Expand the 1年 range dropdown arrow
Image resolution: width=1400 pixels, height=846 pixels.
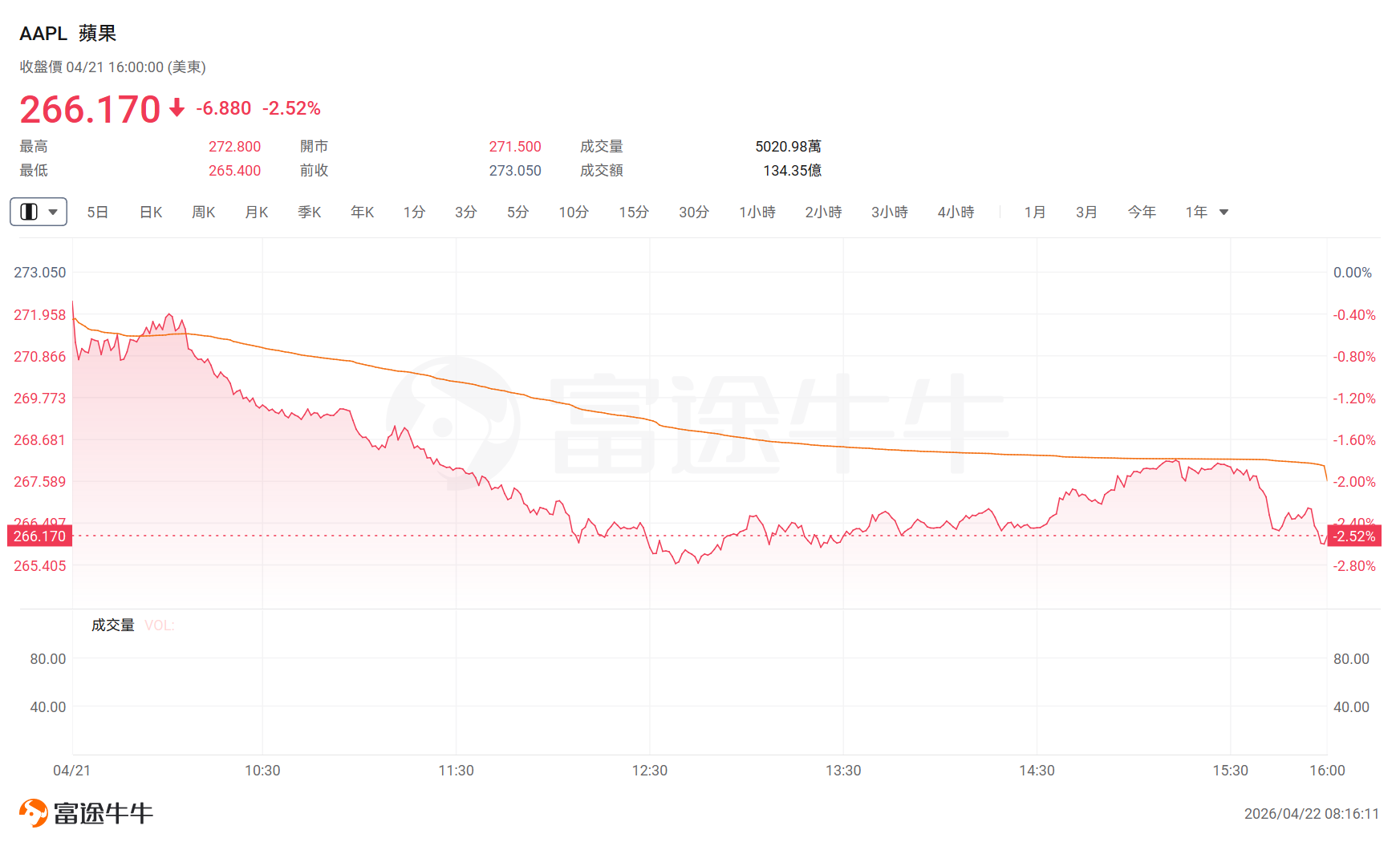pyautogui.click(x=1223, y=213)
